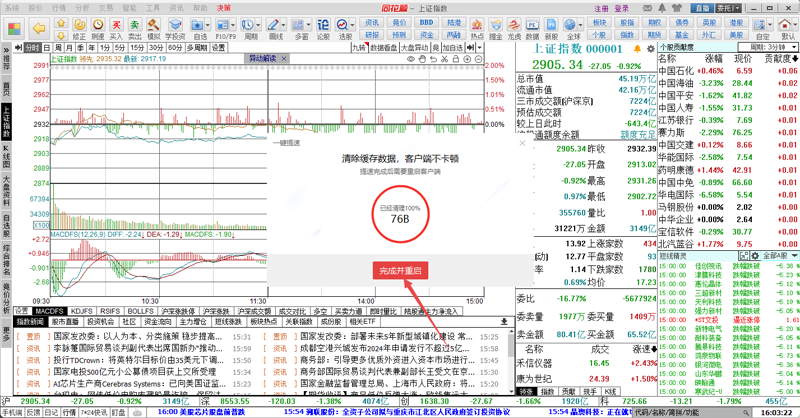Screen dimensions: 800x418
Task: Toggle the X100 volume scale label
Action: click(x=41, y=225)
